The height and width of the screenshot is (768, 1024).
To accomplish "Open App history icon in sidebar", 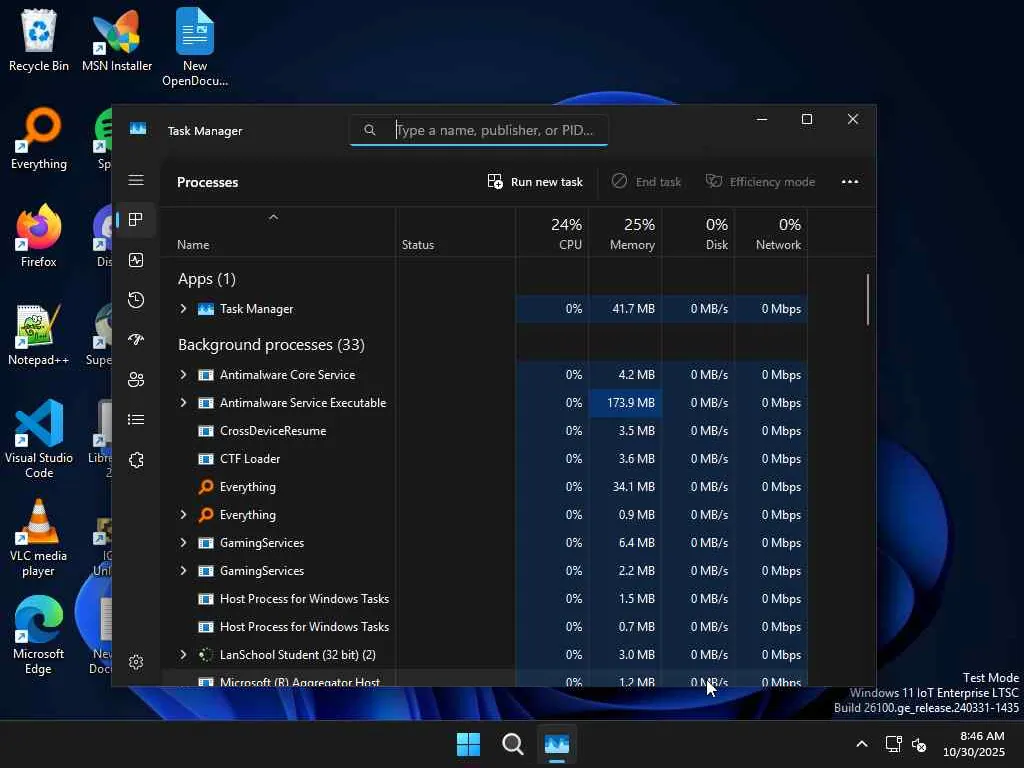I will click(x=136, y=300).
